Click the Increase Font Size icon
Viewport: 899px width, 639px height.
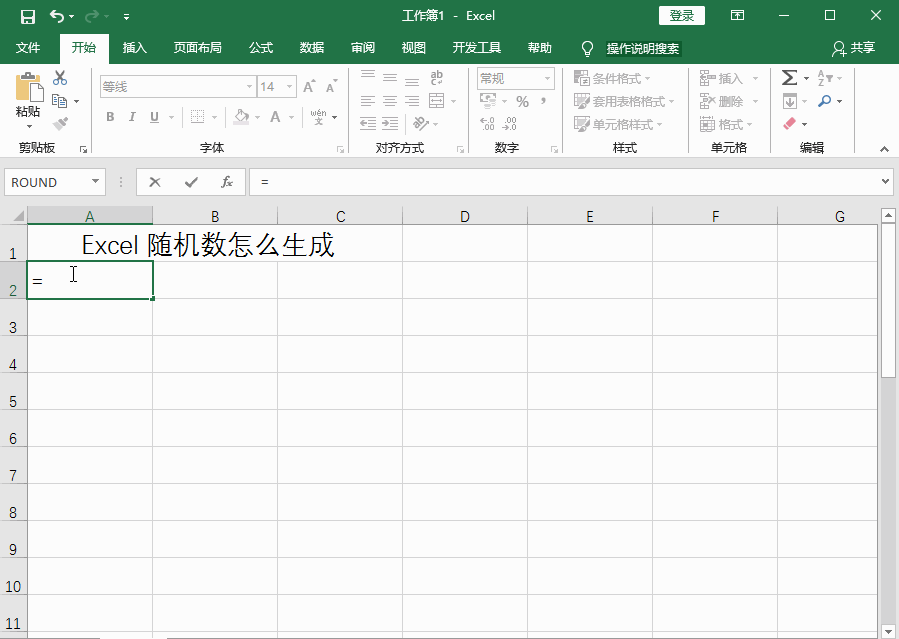click(309, 87)
